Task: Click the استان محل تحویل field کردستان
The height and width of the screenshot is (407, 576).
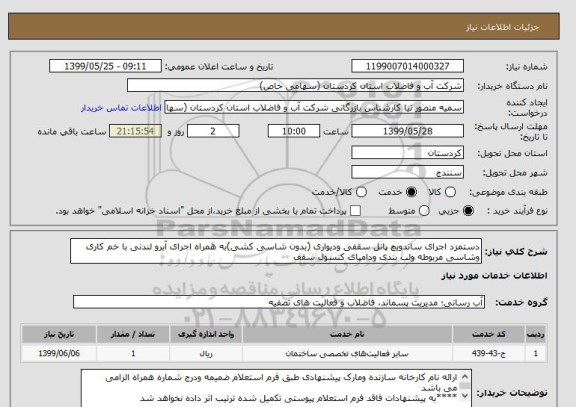Action: [x=407, y=153]
